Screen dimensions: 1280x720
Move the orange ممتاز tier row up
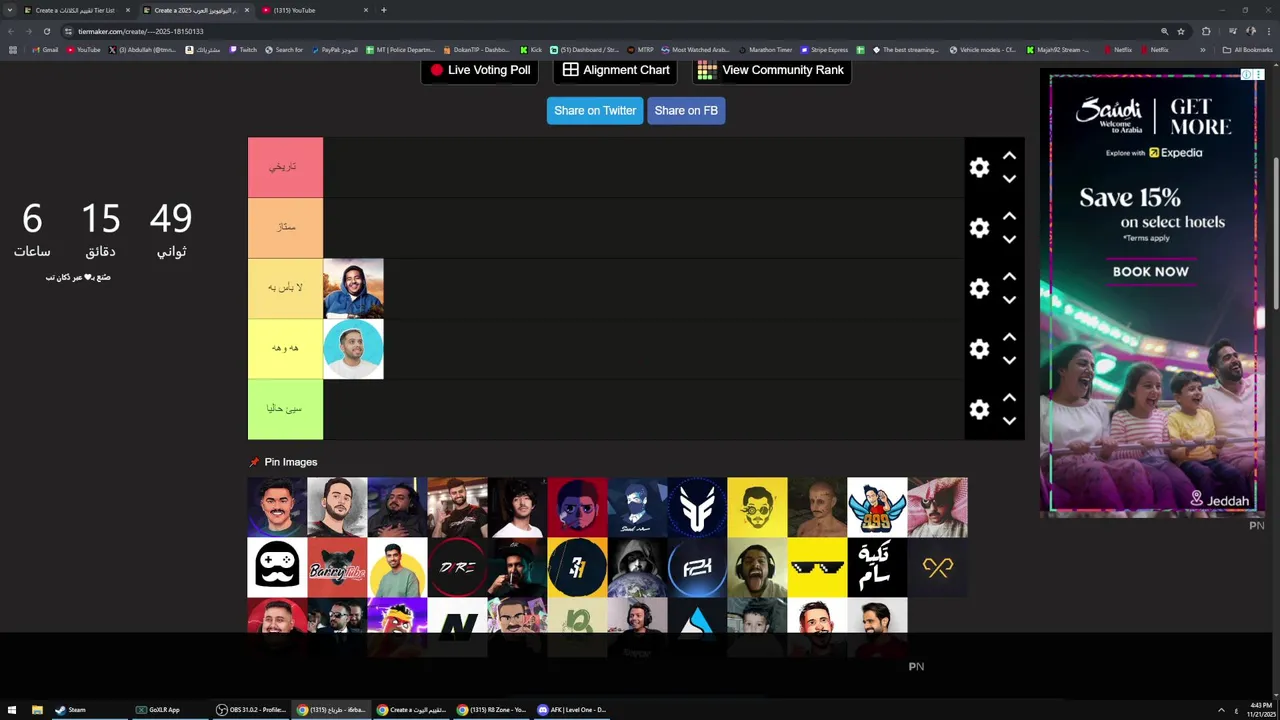tap(1009, 216)
